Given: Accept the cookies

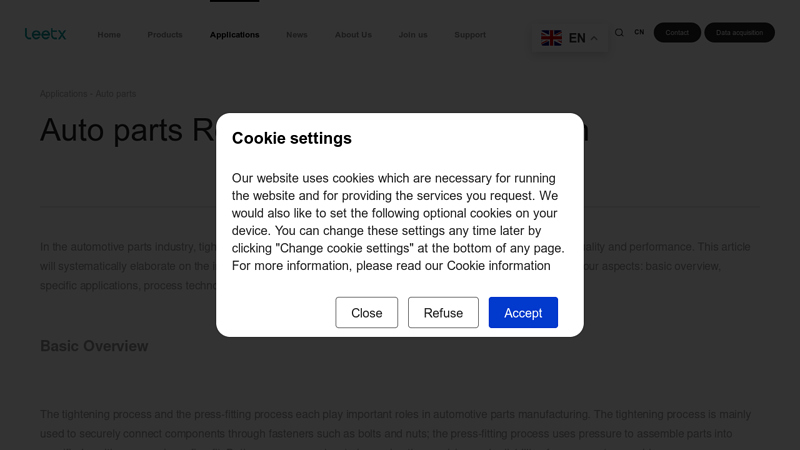Looking at the screenshot, I should coord(523,313).
